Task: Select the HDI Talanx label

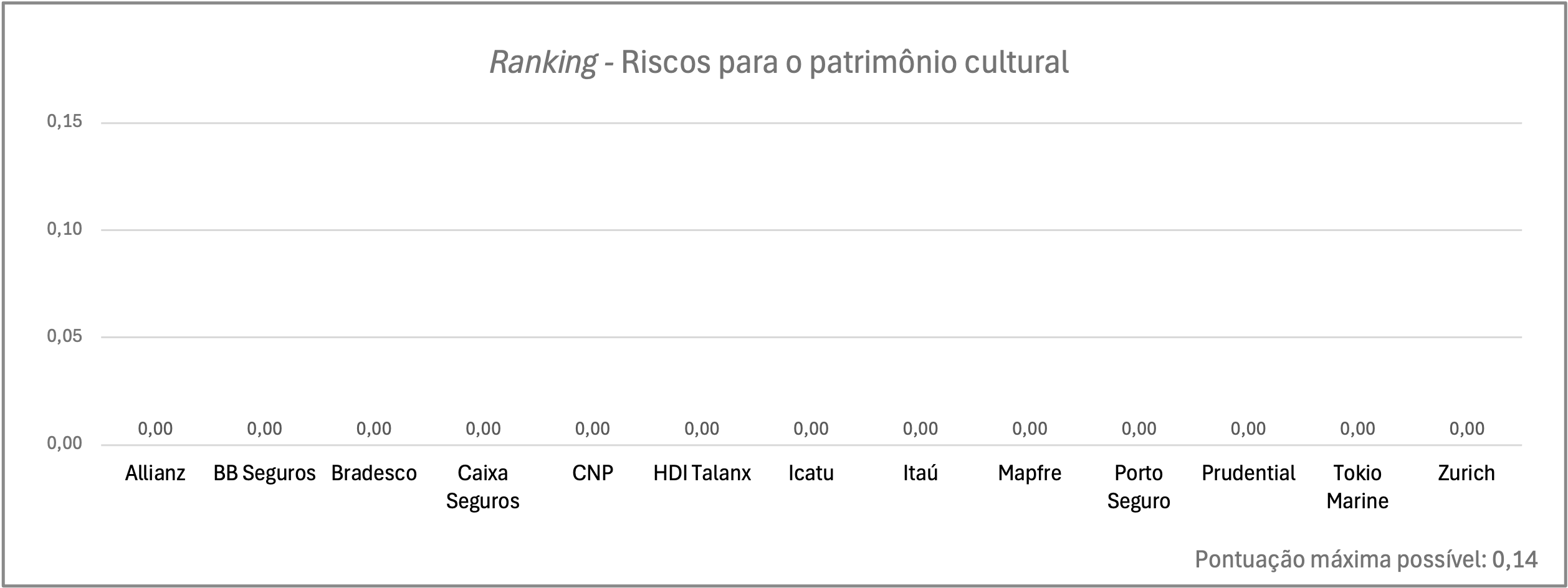Action: point(702,473)
